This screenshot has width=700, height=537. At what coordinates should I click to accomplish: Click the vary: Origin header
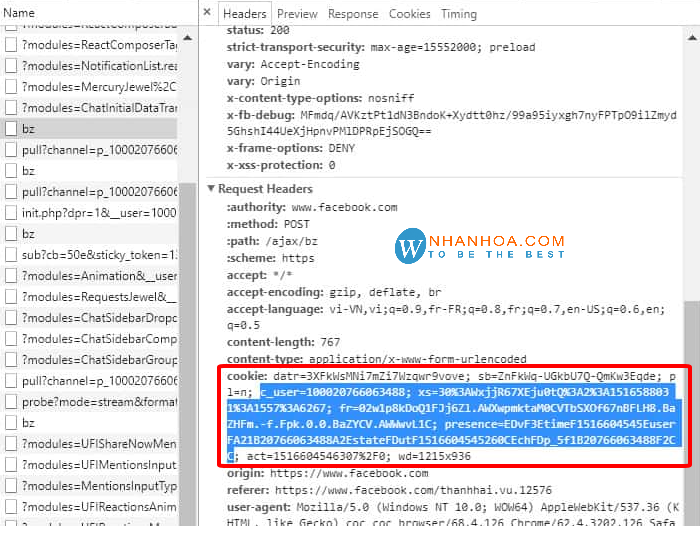(263, 81)
